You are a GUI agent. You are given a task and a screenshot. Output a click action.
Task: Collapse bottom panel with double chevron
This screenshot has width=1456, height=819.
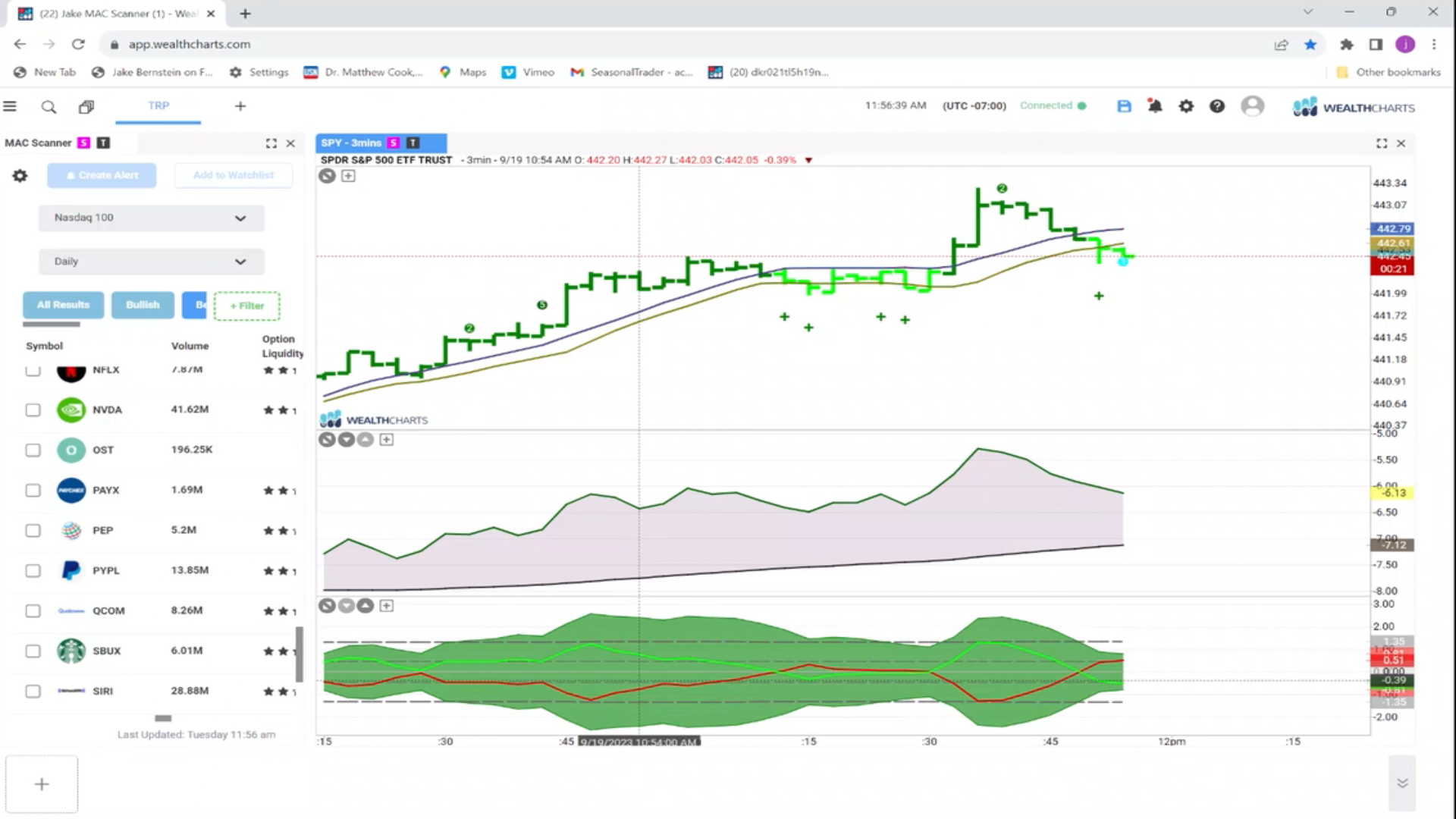pyautogui.click(x=1402, y=783)
